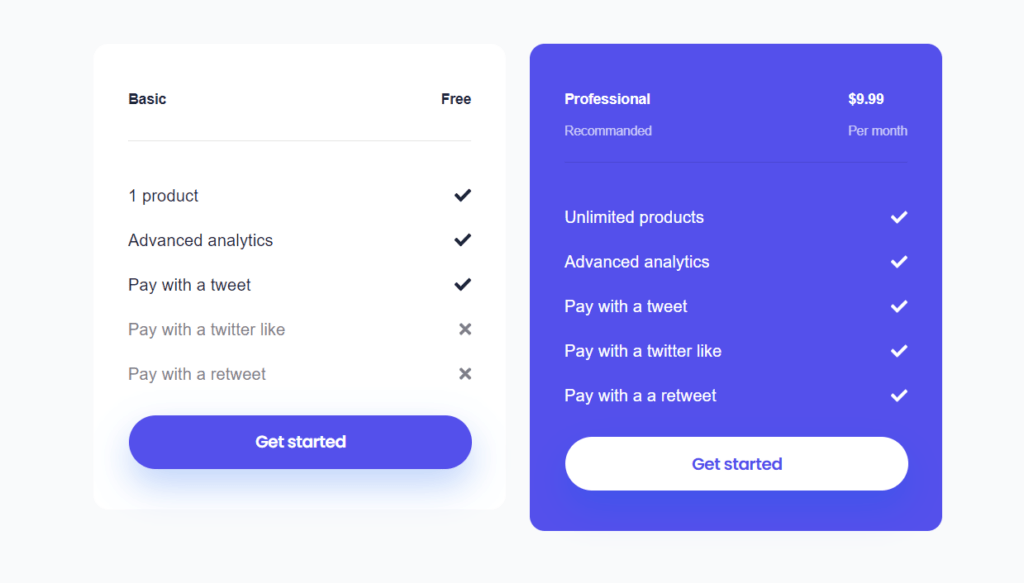Click Basic plan Advanced analytics checkmark

(462, 240)
